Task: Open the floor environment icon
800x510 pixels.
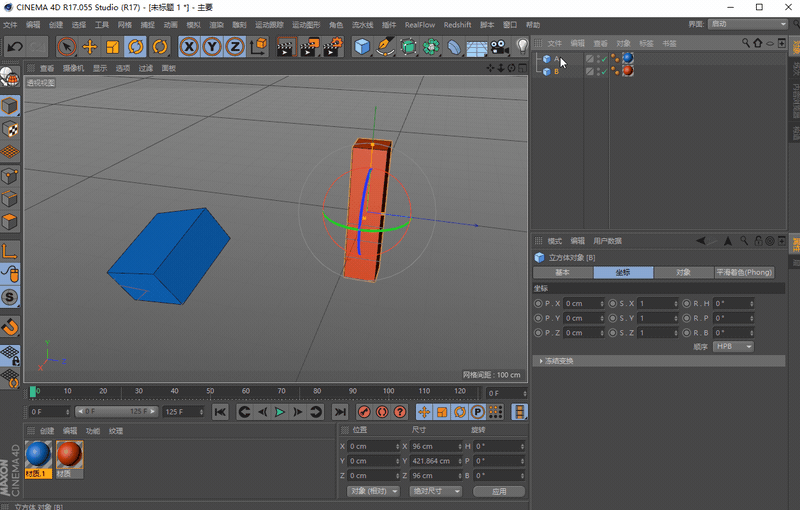Action: coord(477,47)
